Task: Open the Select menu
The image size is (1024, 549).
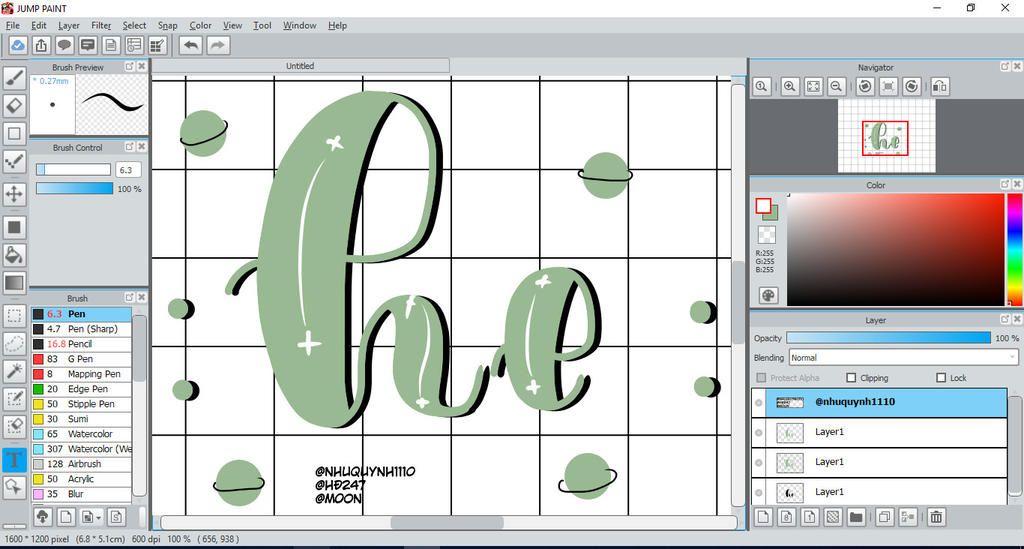Action: pyautogui.click(x=135, y=25)
